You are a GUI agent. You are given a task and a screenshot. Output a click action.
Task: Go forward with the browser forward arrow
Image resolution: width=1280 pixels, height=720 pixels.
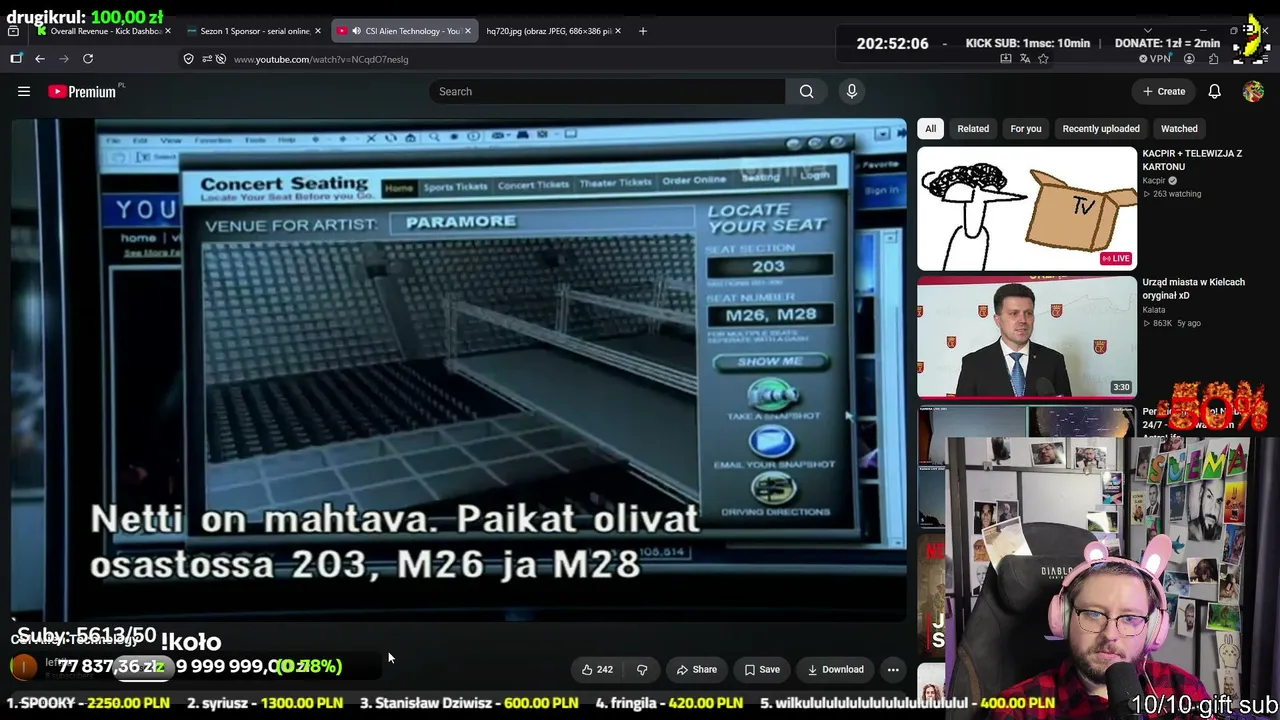[x=64, y=59]
